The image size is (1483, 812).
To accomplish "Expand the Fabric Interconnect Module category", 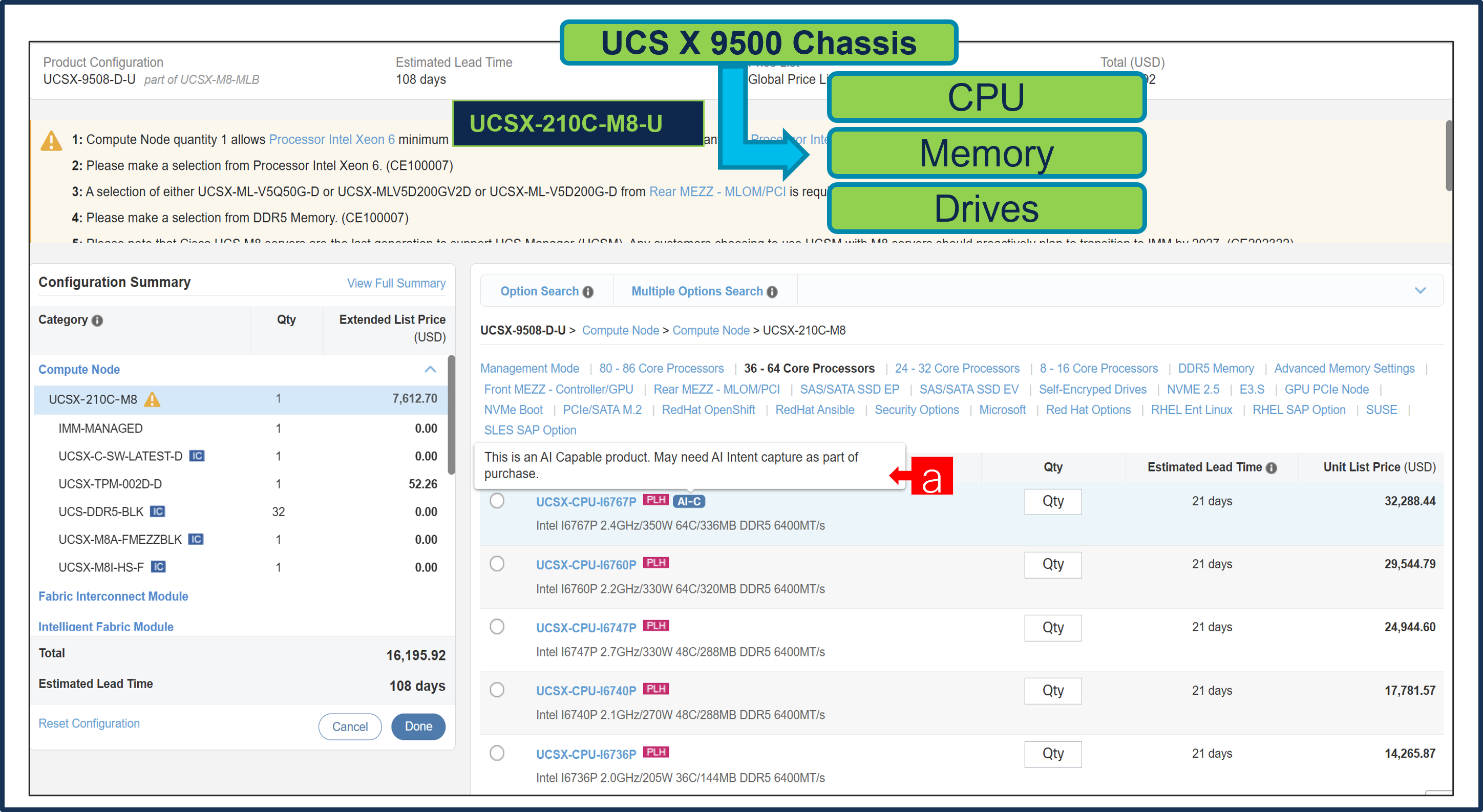I will tap(113, 596).
